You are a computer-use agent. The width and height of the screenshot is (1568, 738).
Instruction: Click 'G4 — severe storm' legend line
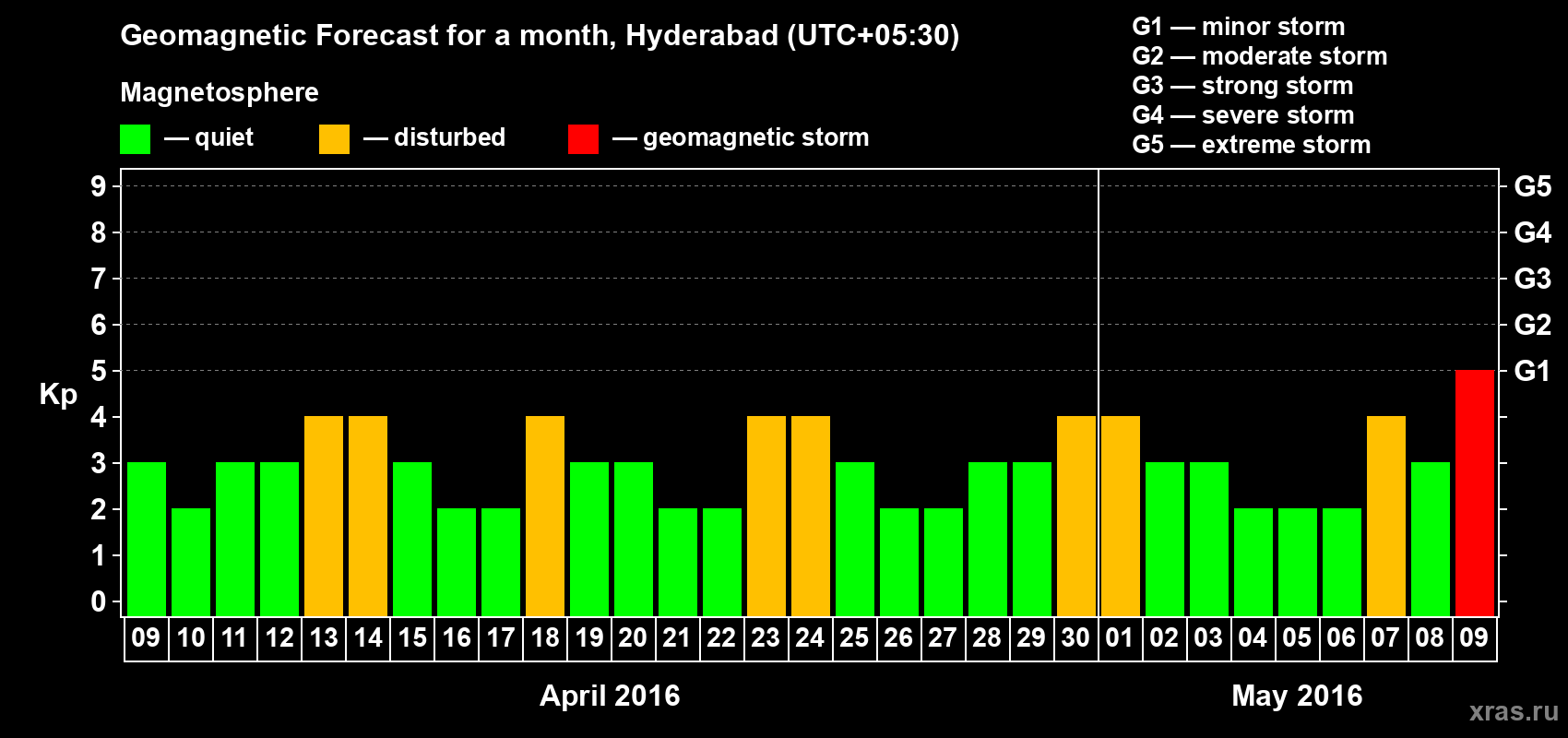tap(1243, 115)
